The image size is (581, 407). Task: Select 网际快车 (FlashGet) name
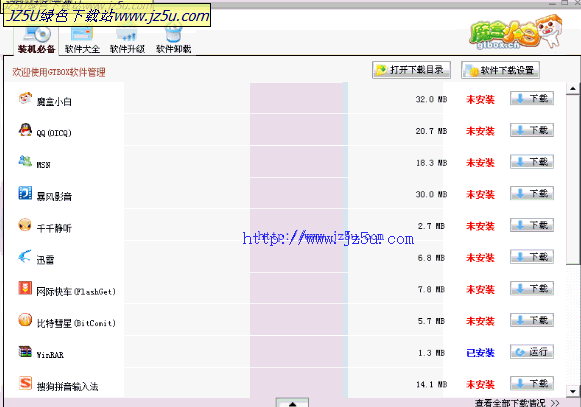point(76,292)
